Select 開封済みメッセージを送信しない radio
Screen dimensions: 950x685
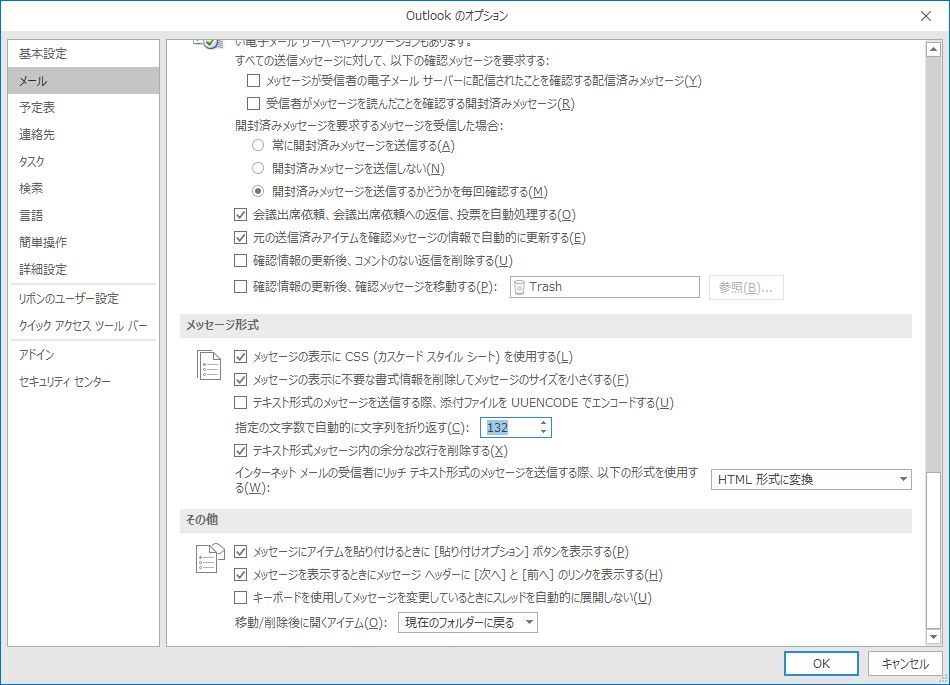coord(258,168)
